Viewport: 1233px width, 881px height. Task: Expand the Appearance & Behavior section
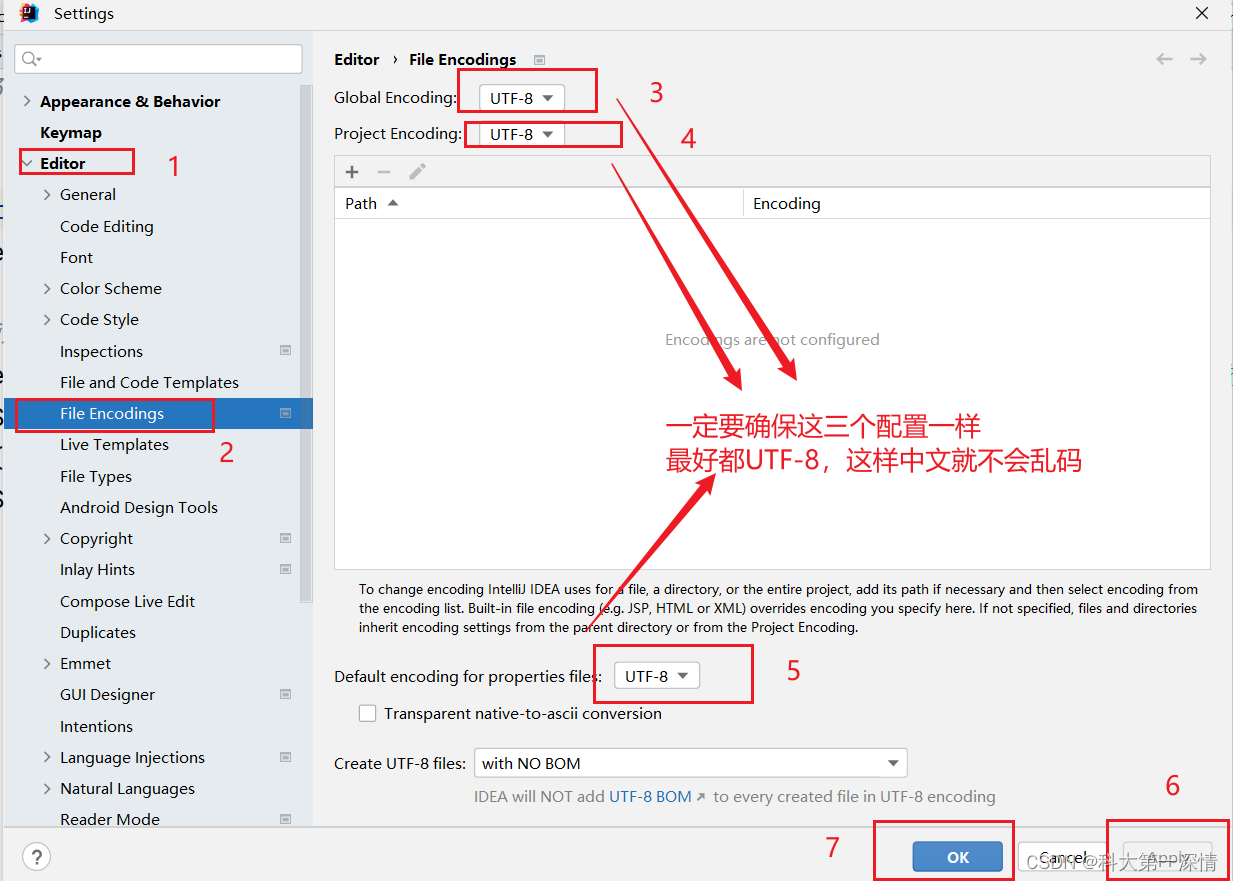click(27, 101)
